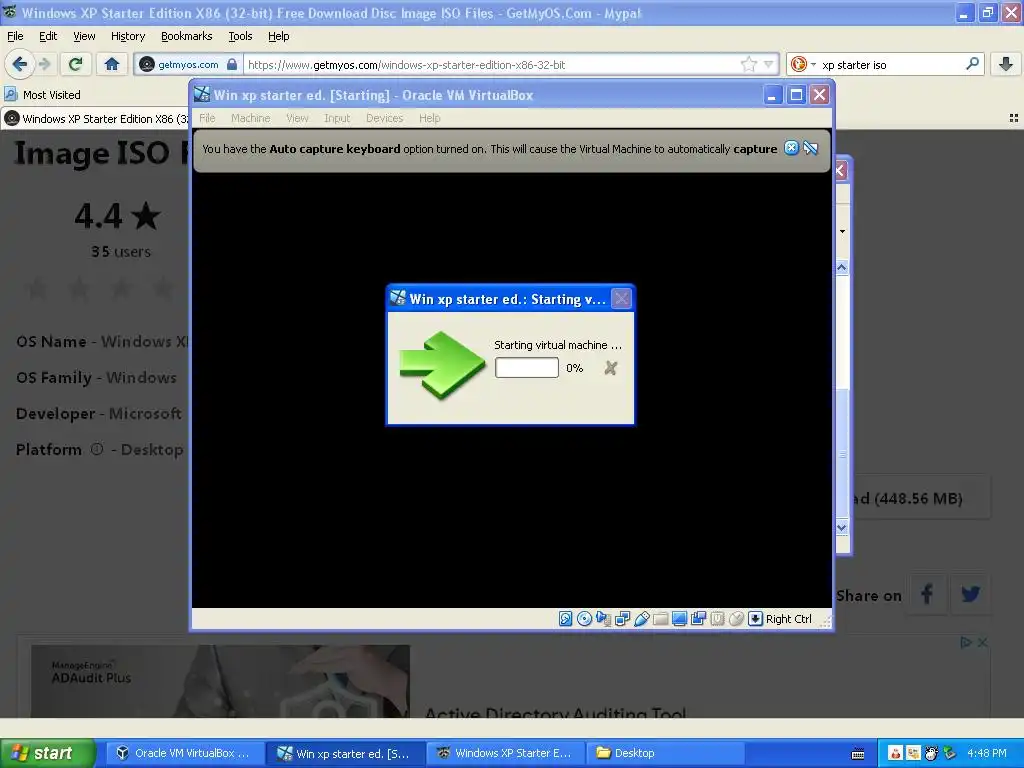Dismiss the Auto capture keyboard notification
The width and height of the screenshot is (1024, 768).
(x=791, y=148)
